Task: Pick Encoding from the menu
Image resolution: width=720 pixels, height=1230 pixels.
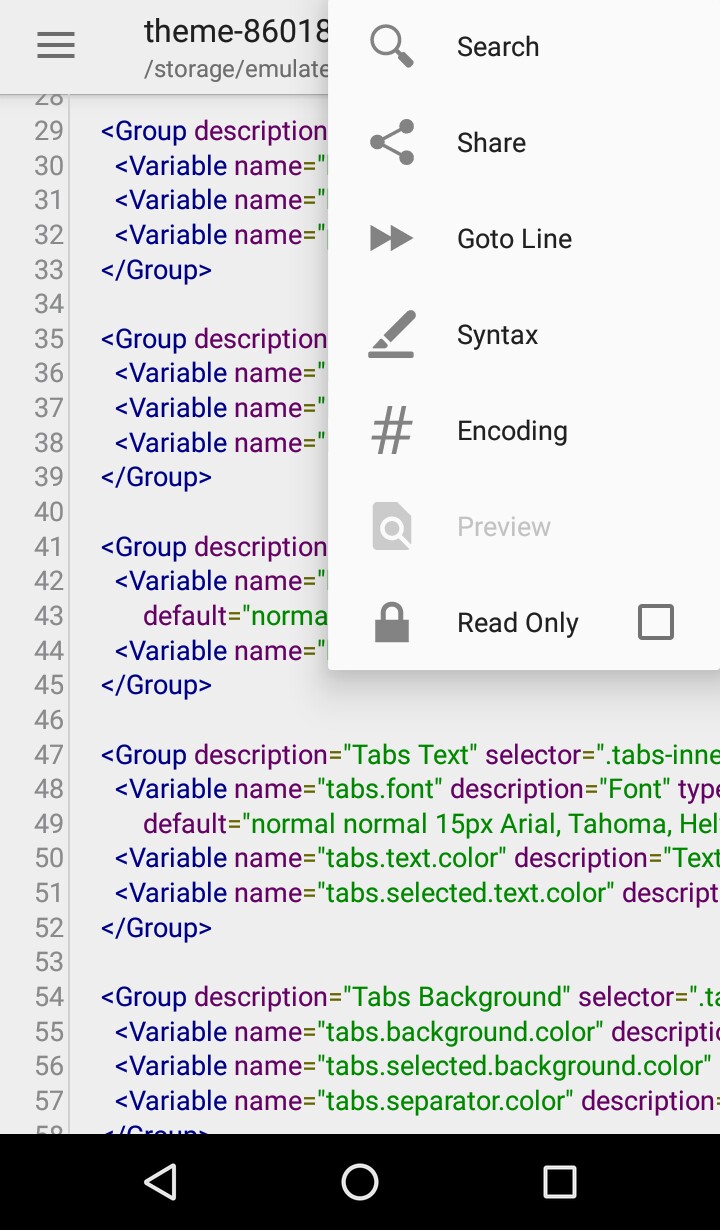Action: 512,431
